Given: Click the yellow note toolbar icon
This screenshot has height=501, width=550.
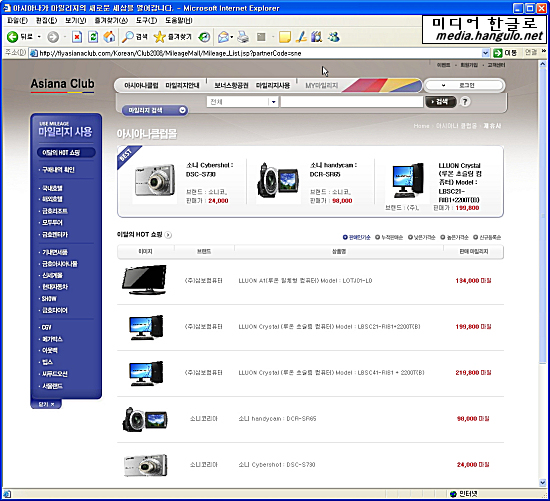Looking at the screenshot, I should [284, 36].
